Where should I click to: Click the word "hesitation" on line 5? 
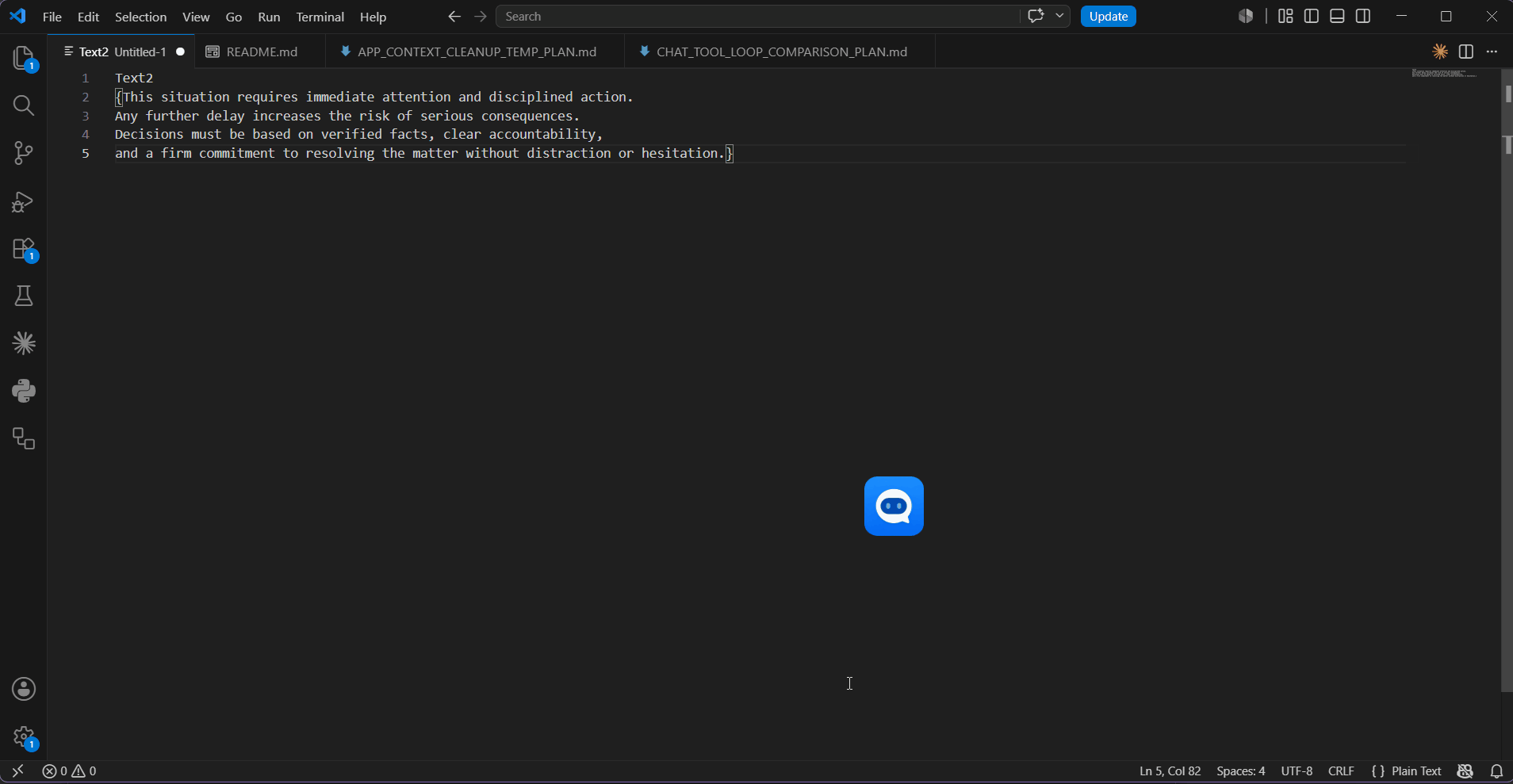pyautogui.click(x=680, y=153)
